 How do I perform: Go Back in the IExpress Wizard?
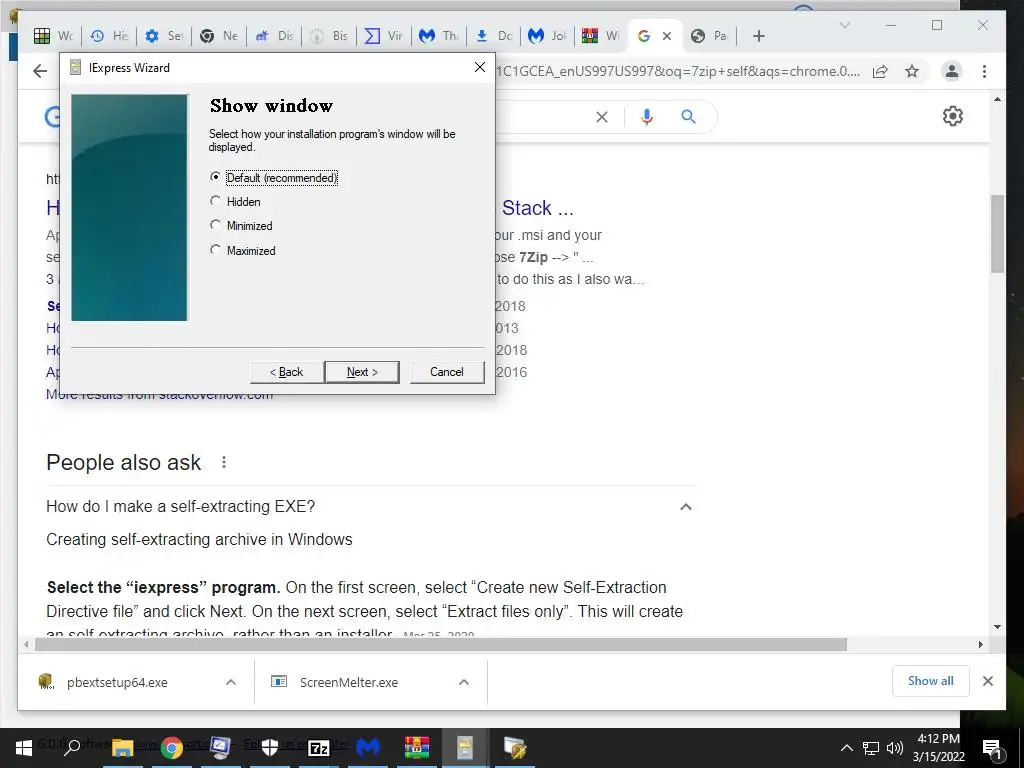286,372
